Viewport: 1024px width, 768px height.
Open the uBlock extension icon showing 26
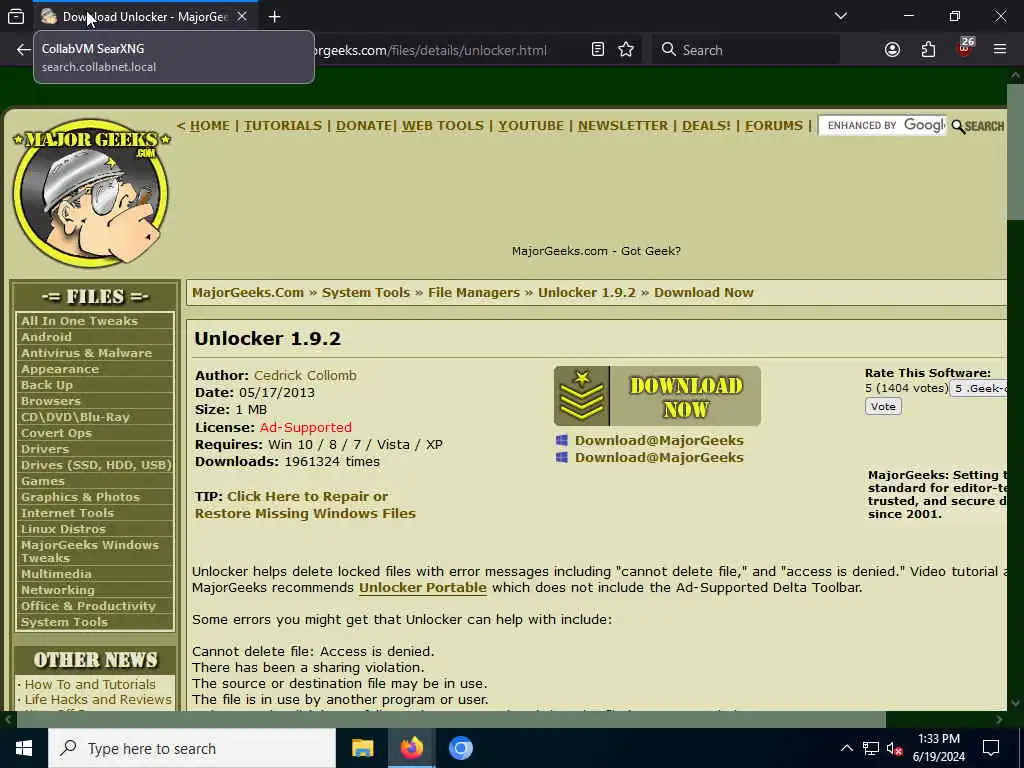pos(965,48)
